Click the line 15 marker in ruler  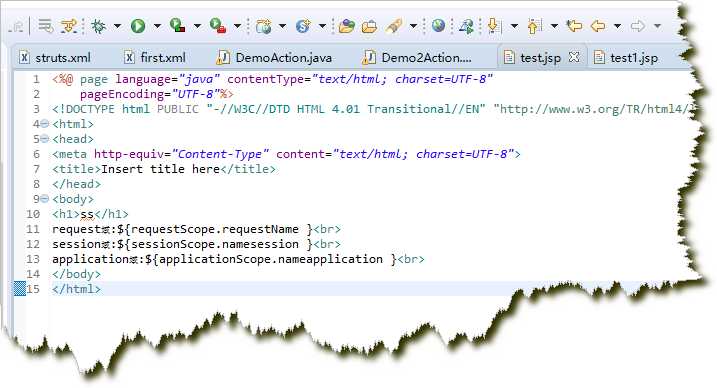[x=20, y=289]
